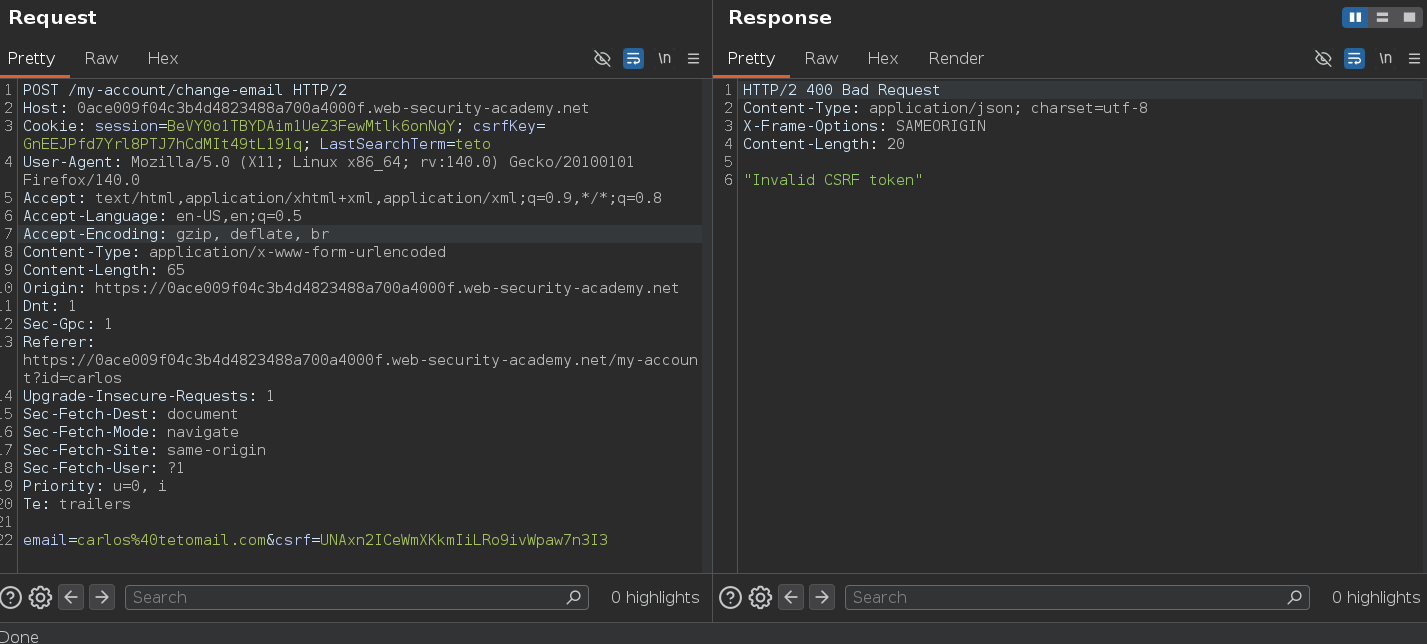This screenshot has height=644, width=1427.
Task: Open help icon under Request pane
Action: pos(11,598)
